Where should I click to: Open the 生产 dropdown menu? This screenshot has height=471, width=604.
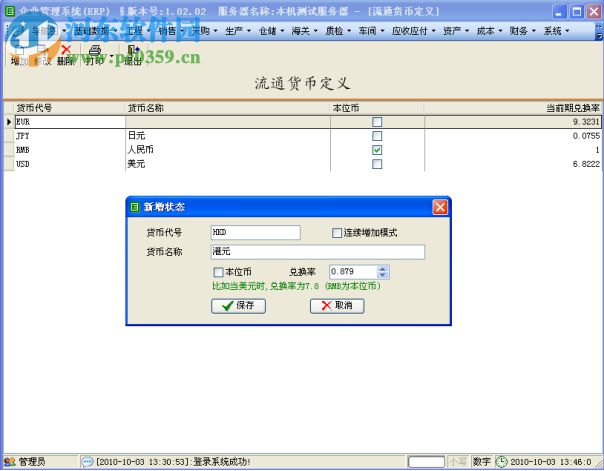click(x=238, y=31)
